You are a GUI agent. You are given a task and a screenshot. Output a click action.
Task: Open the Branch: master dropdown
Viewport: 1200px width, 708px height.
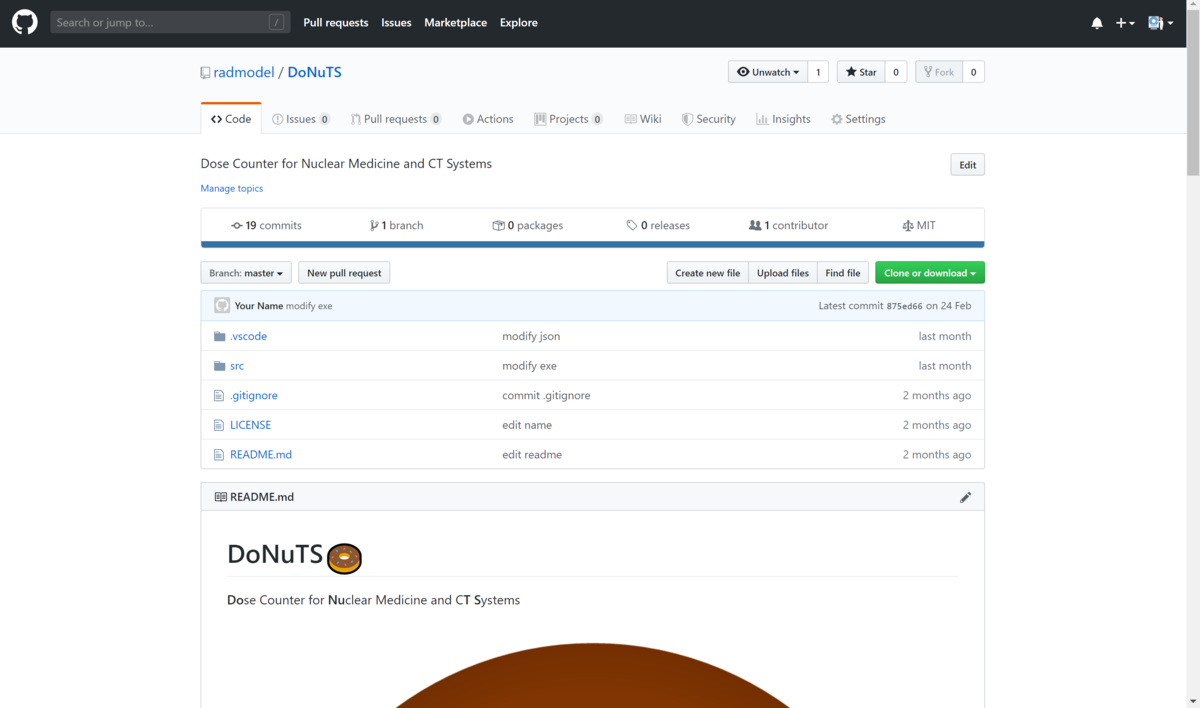tap(246, 273)
